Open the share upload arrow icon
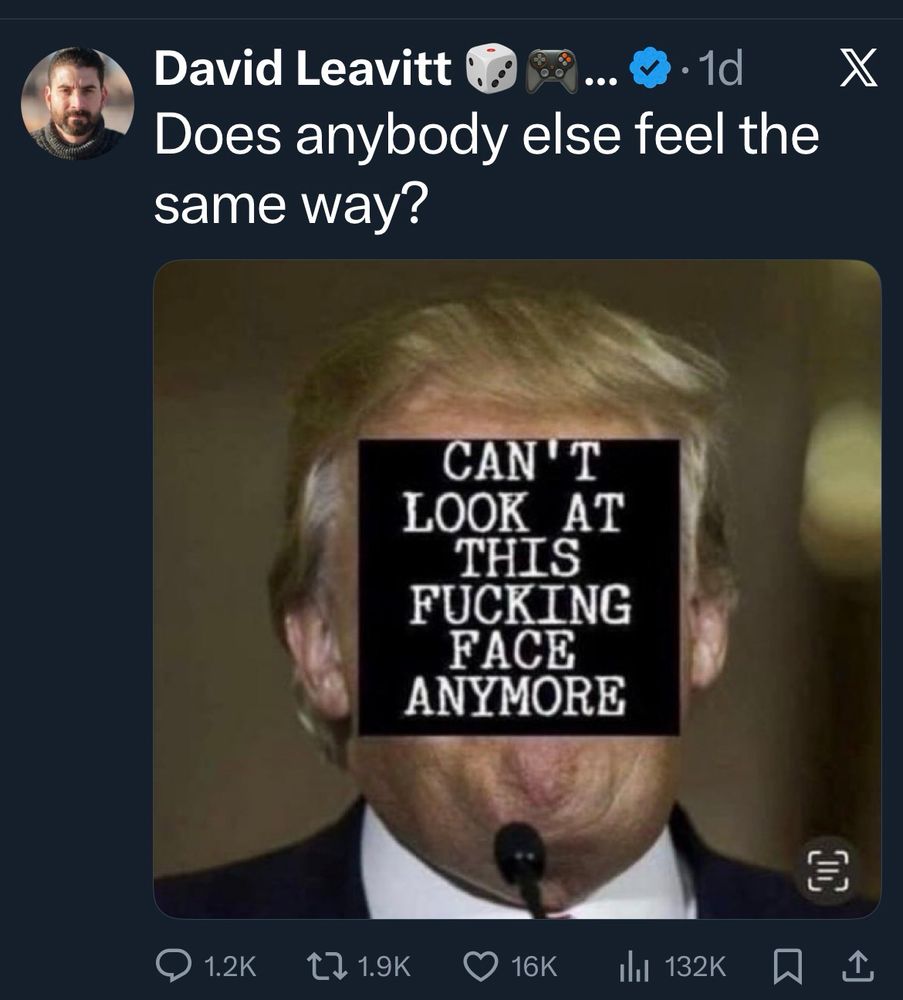The image size is (903, 1000). coord(857,966)
